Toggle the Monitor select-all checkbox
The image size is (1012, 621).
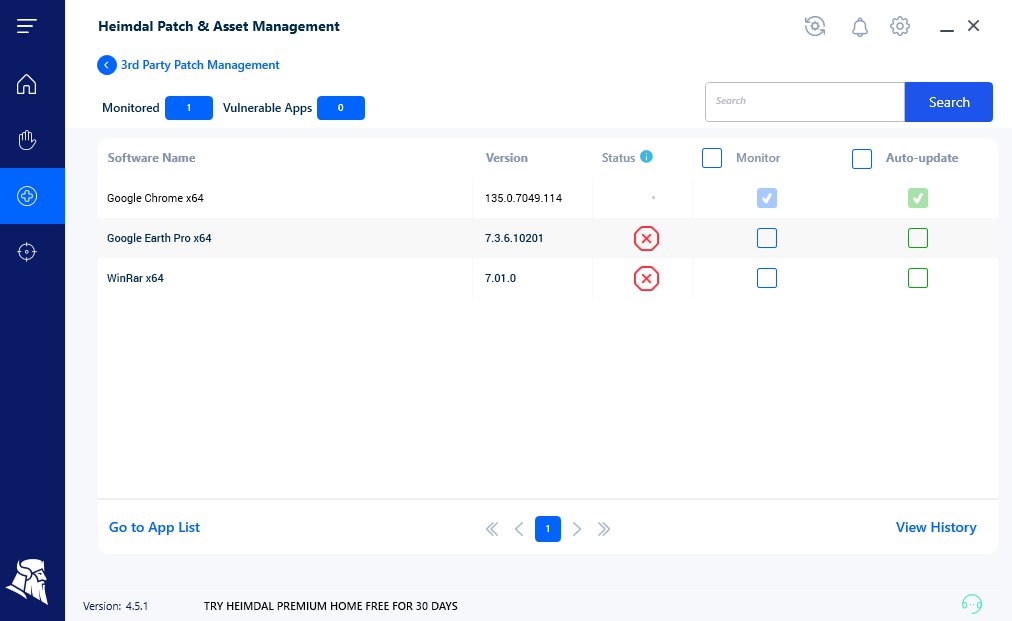[712, 158]
